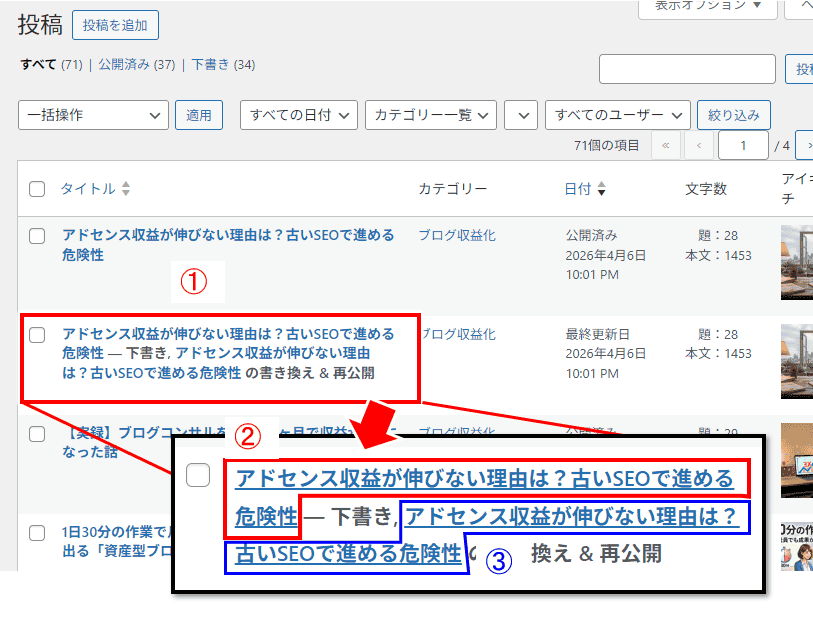Click the current page number field
The height and width of the screenshot is (618, 813).
(743, 145)
